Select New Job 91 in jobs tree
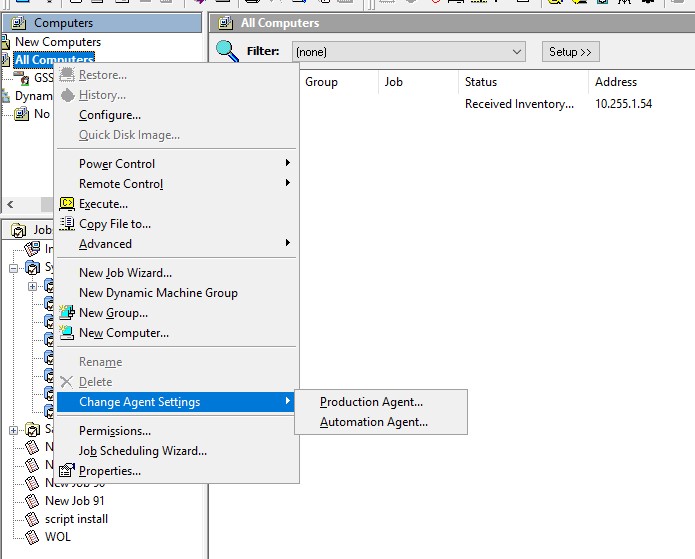 click(x=74, y=501)
